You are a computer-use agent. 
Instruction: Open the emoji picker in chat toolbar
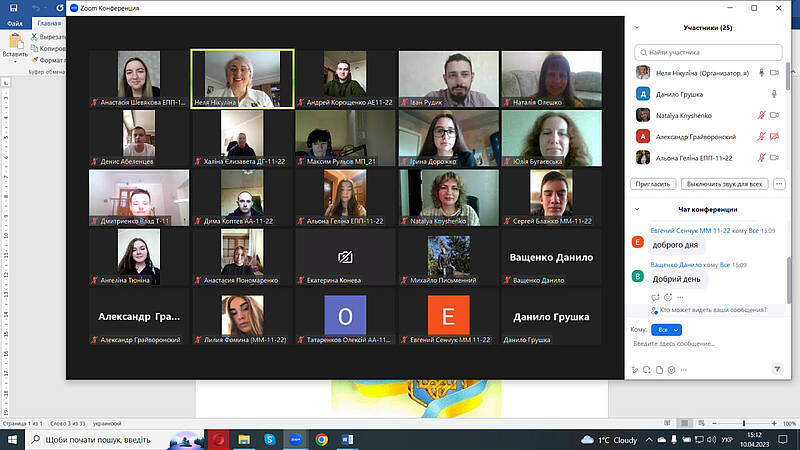click(671, 370)
